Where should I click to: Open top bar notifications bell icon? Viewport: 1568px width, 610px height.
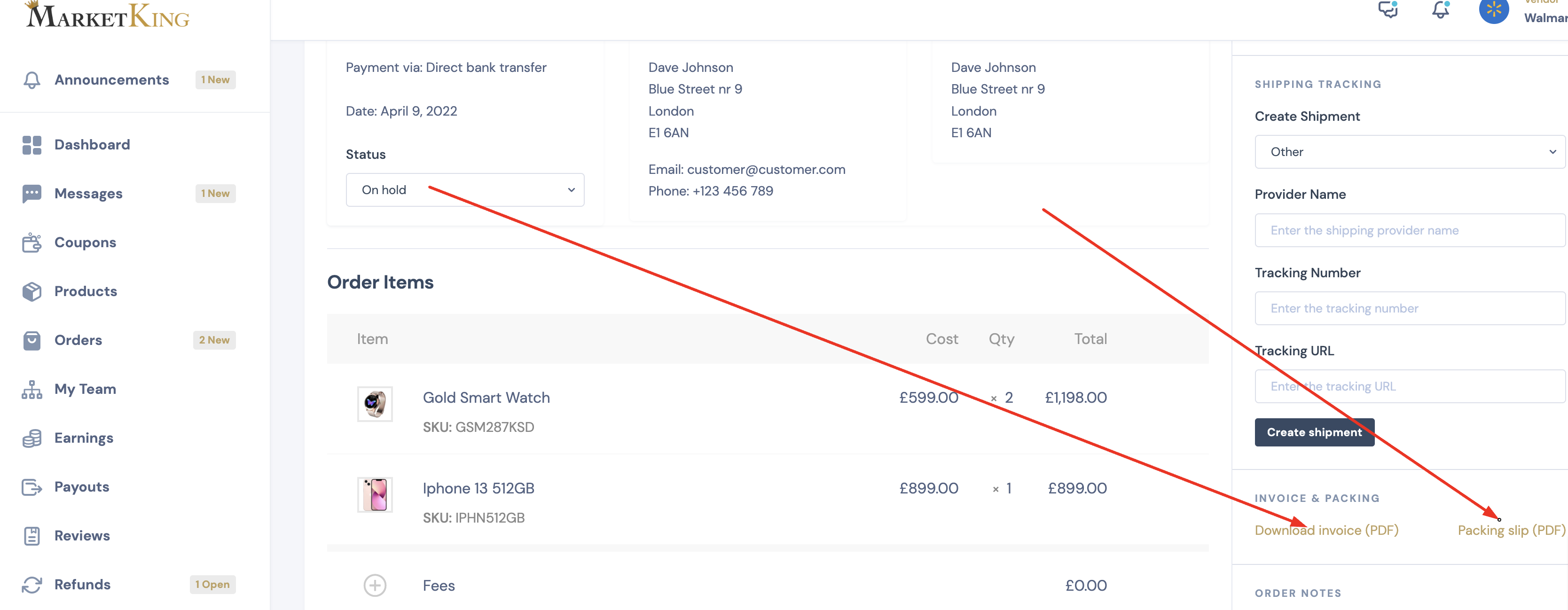(1440, 9)
